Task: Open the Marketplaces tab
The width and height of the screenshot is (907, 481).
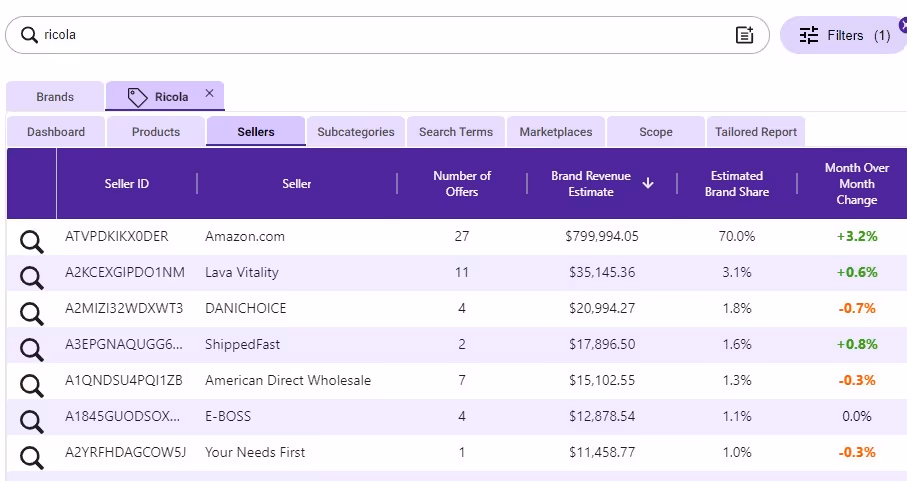Action: point(556,132)
